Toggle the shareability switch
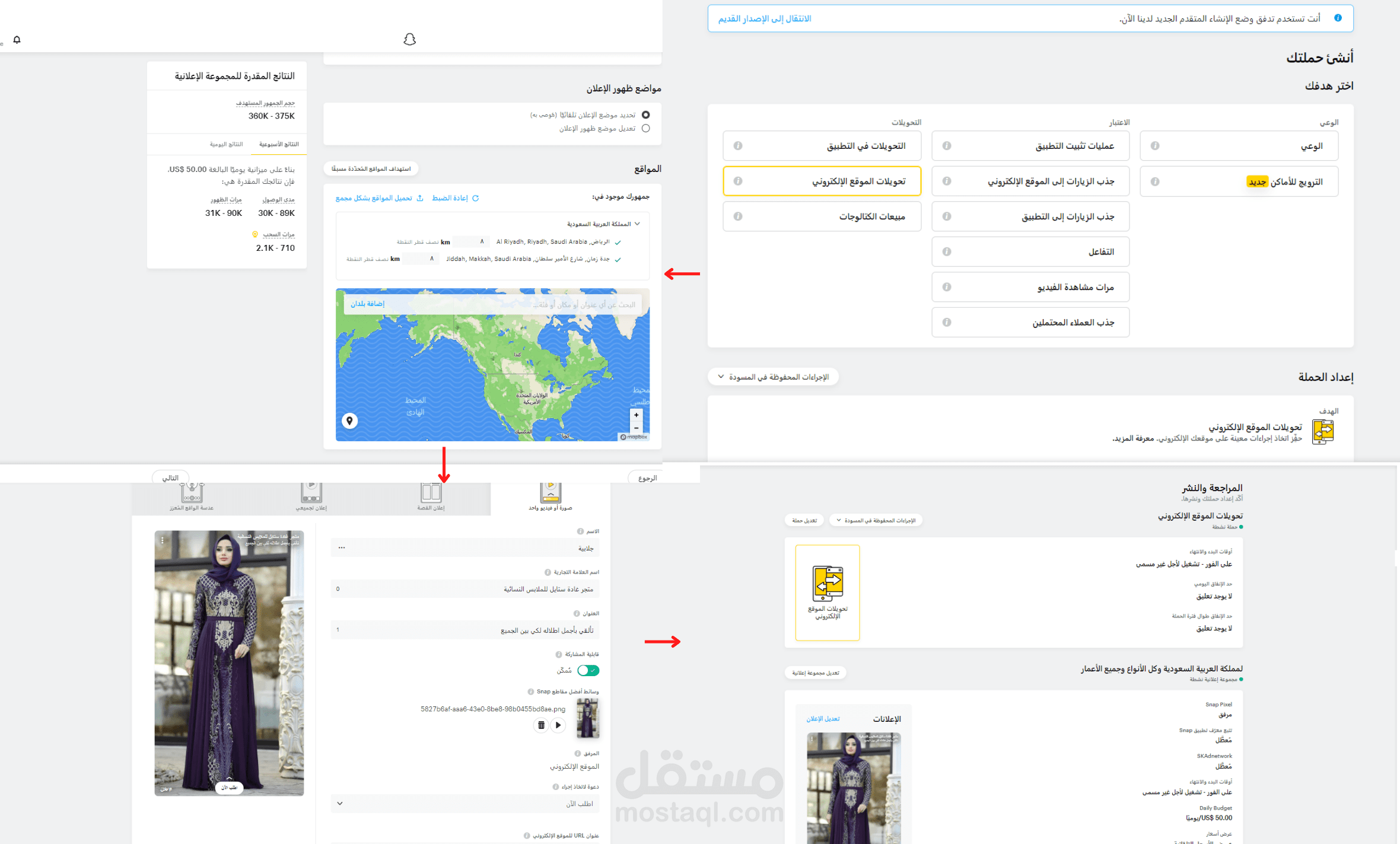1400x844 pixels. (x=588, y=670)
